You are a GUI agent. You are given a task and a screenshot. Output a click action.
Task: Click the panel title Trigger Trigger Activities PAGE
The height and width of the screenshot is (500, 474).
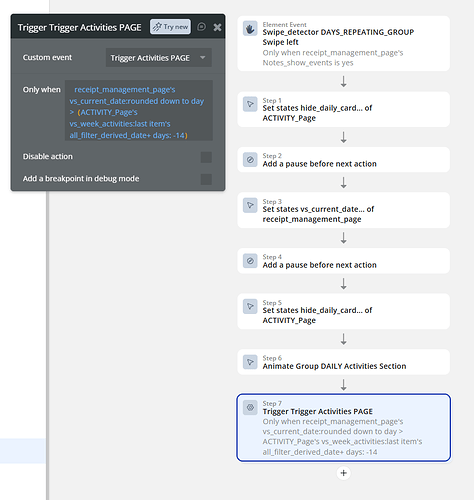point(79,27)
